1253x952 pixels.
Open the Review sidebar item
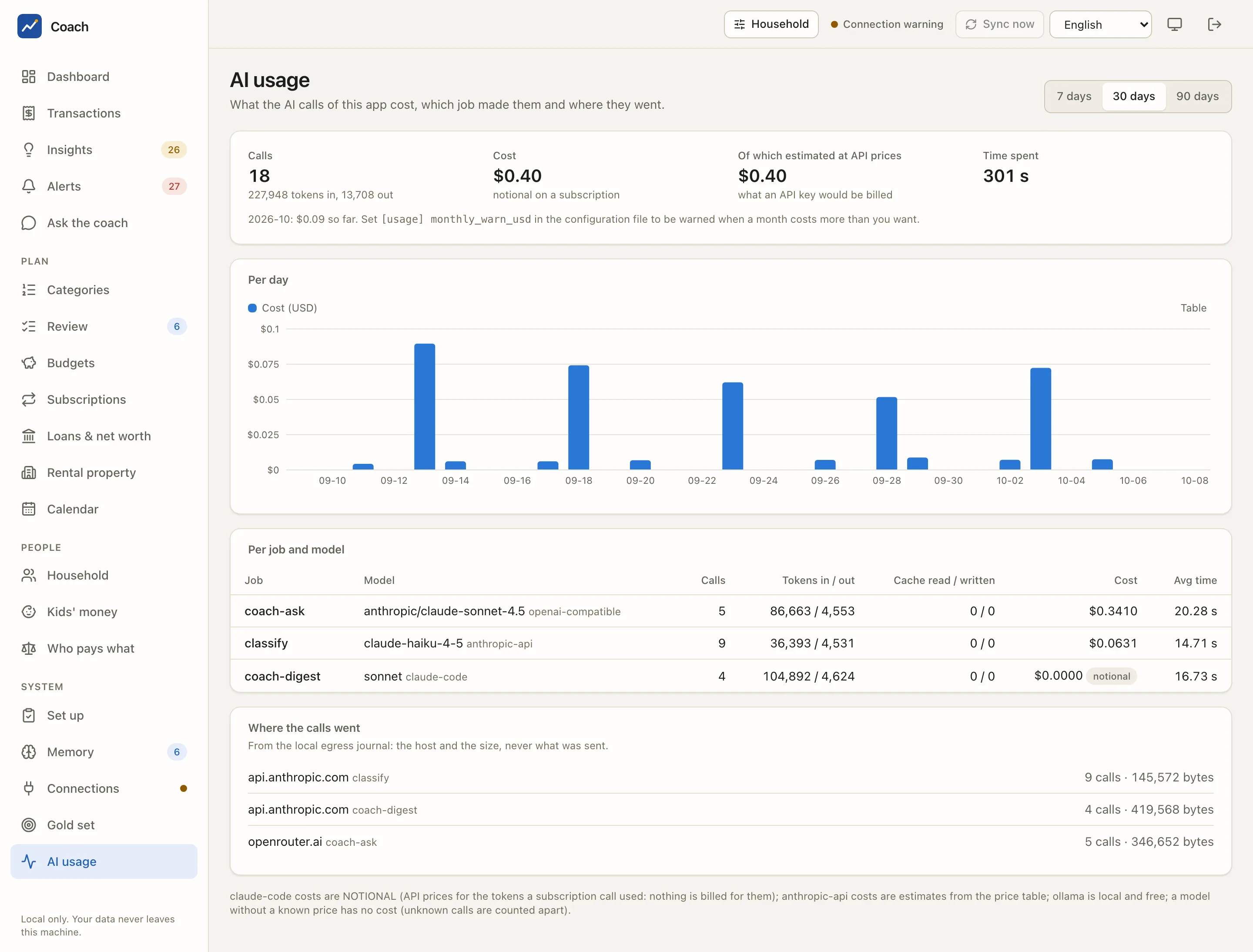click(104, 326)
